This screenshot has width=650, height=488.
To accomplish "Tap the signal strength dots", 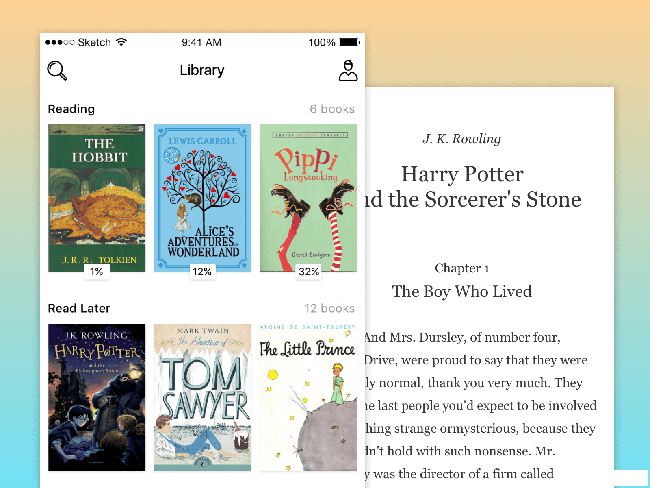I will (x=60, y=42).
